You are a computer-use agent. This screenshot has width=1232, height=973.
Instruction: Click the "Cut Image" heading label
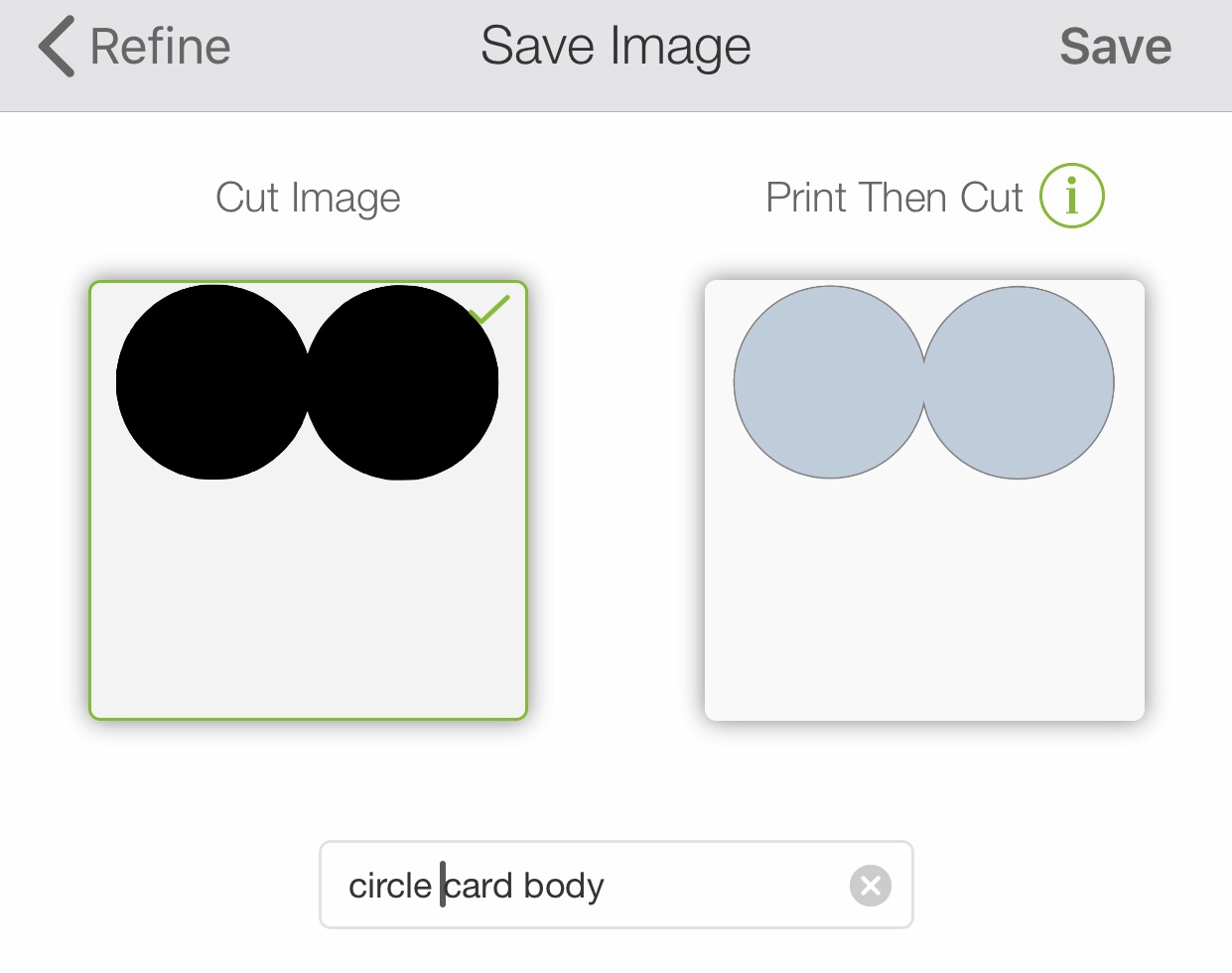click(308, 198)
